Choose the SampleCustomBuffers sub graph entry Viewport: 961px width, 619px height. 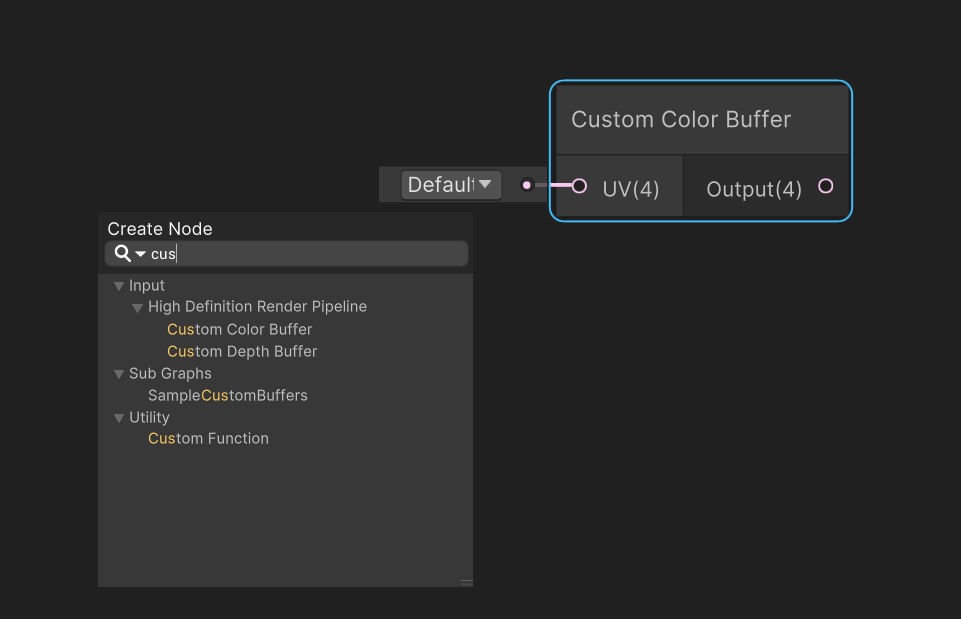tap(228, 396)
